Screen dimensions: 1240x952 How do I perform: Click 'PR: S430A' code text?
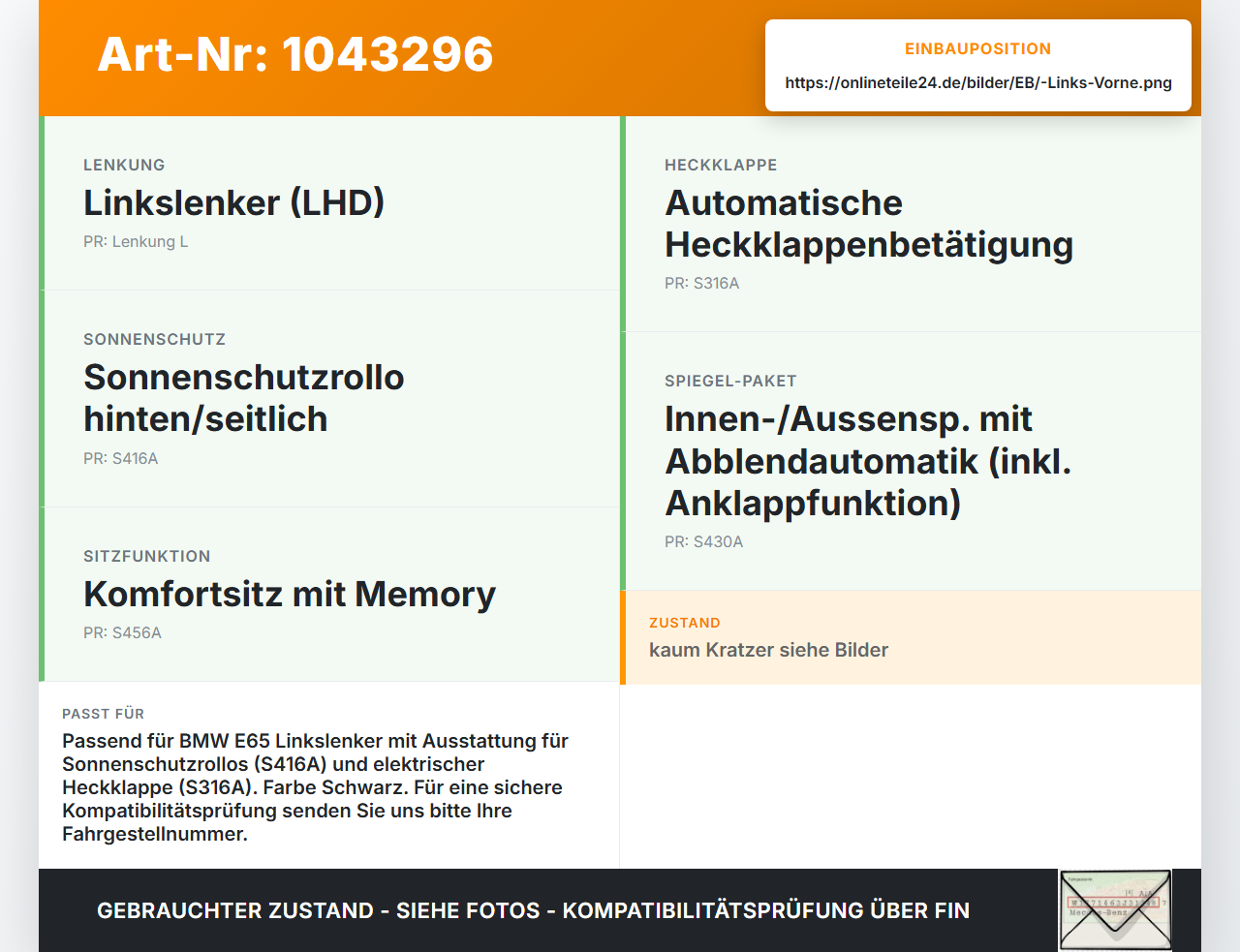click(x=703, y=542)
